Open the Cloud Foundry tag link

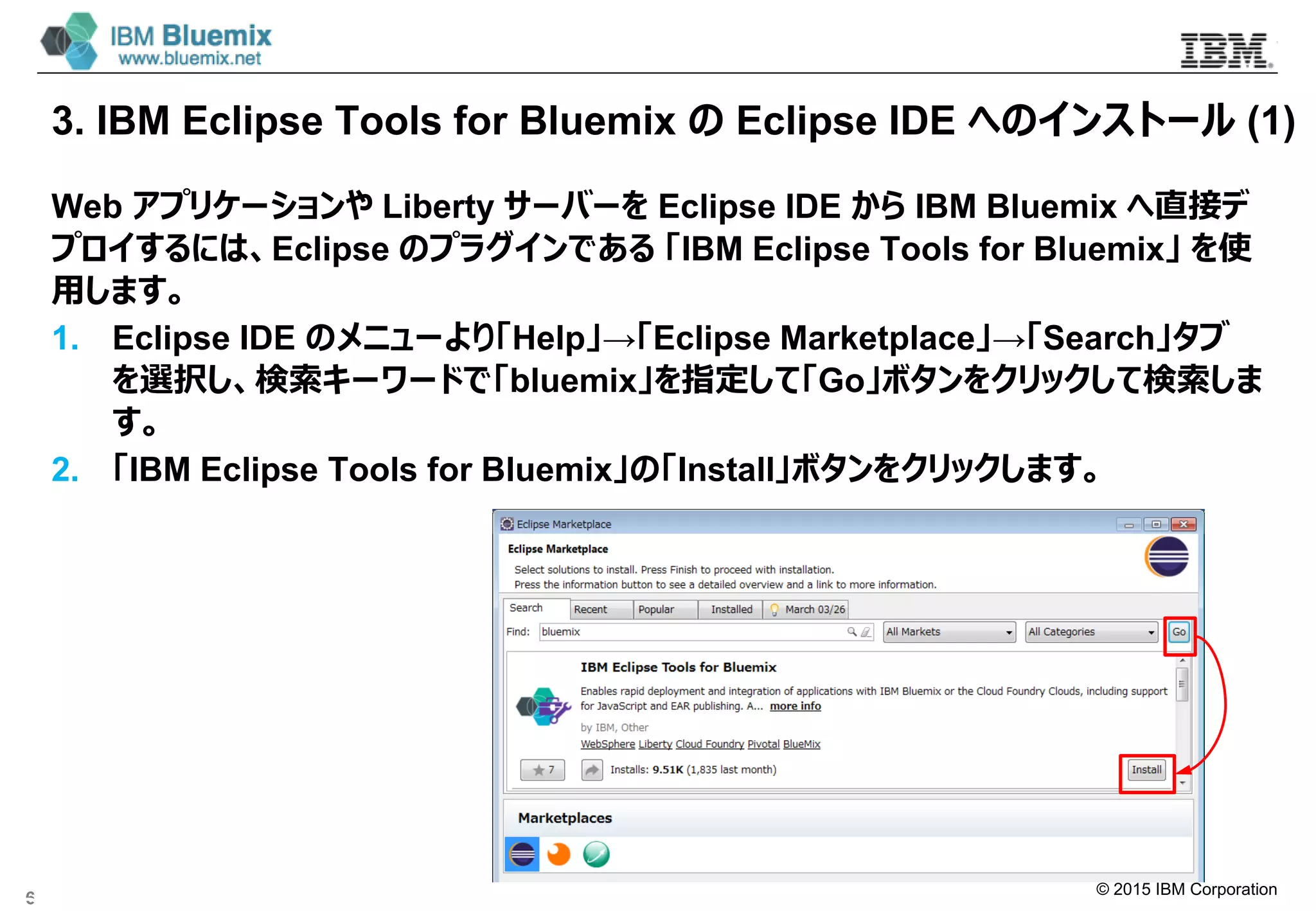tap(709, 744)
